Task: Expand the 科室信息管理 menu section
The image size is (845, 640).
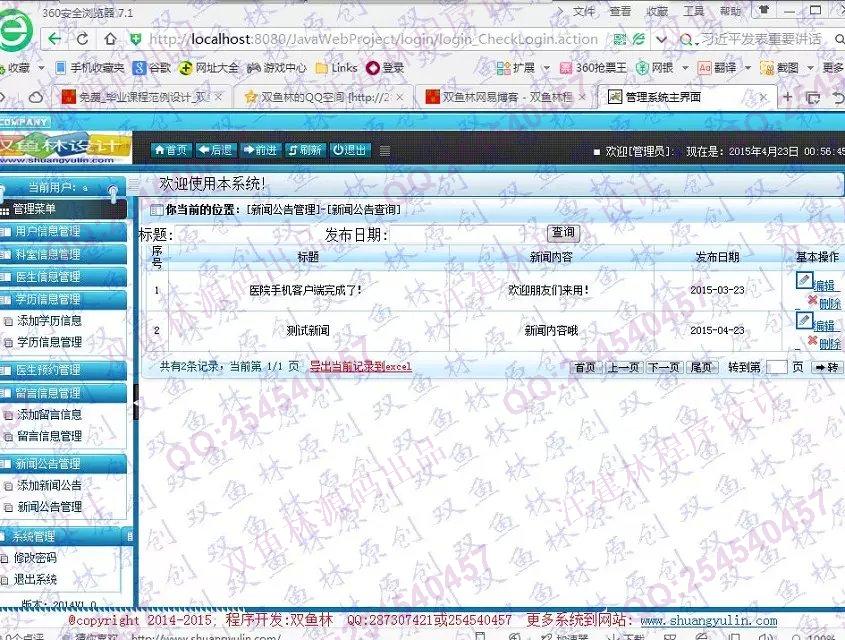Action: (63, 254)
